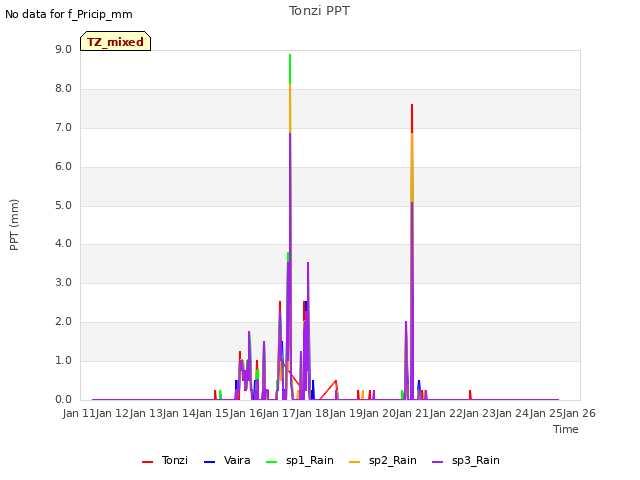This screenshot has height=480, width=640.
Task: Click the 'Jan 14' x-axis date label
Action: [179, 413]
